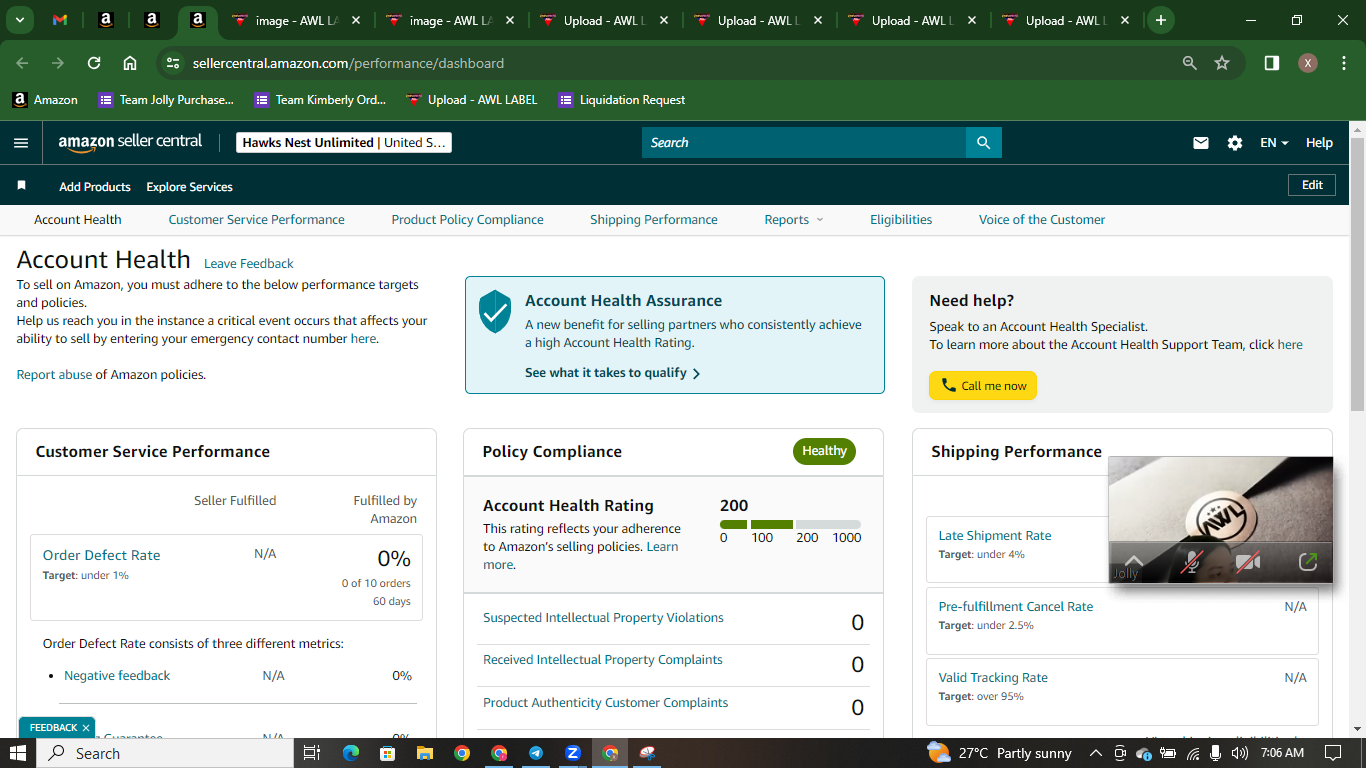Open Product Authenticity Customer Complaints

pyautogui.click(x=605, y=703)
